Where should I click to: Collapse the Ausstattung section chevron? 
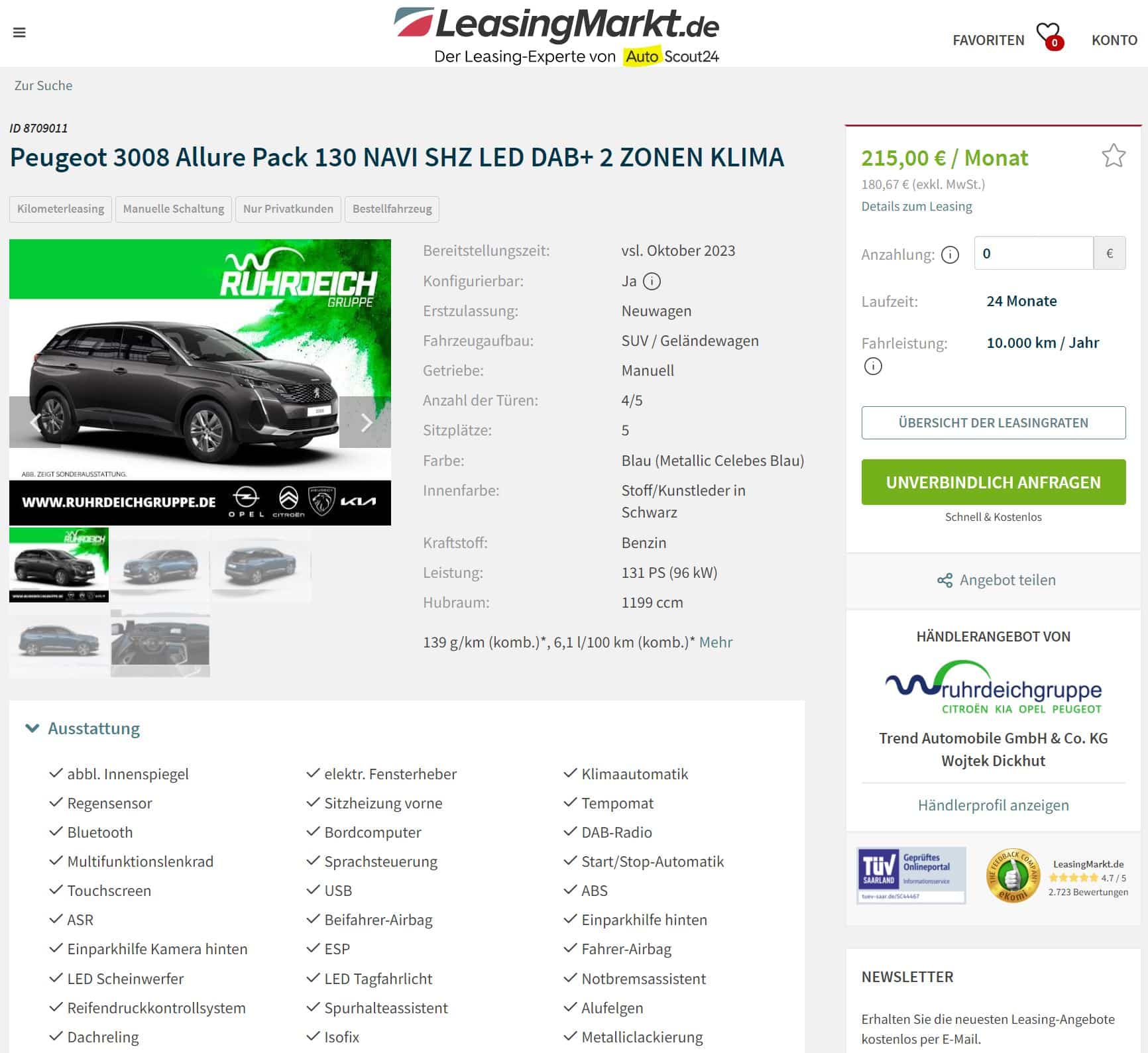[x=32, y=728]
